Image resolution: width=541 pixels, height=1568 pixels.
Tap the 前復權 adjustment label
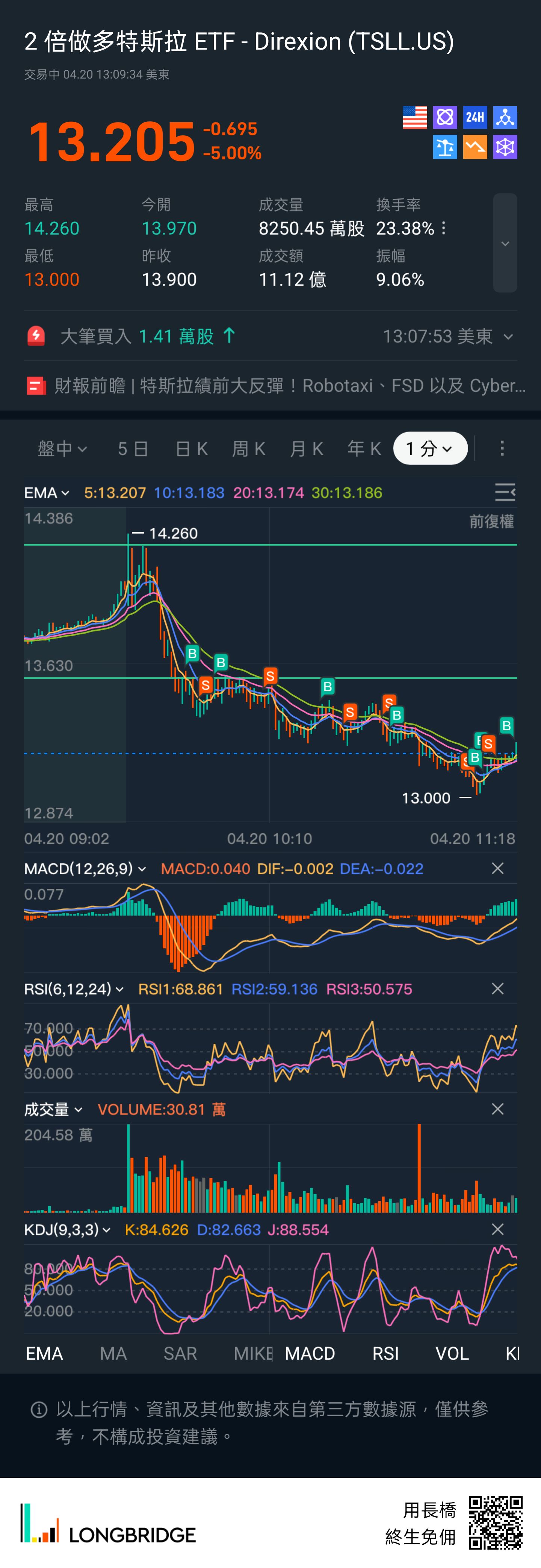click(x=491, y=522)
